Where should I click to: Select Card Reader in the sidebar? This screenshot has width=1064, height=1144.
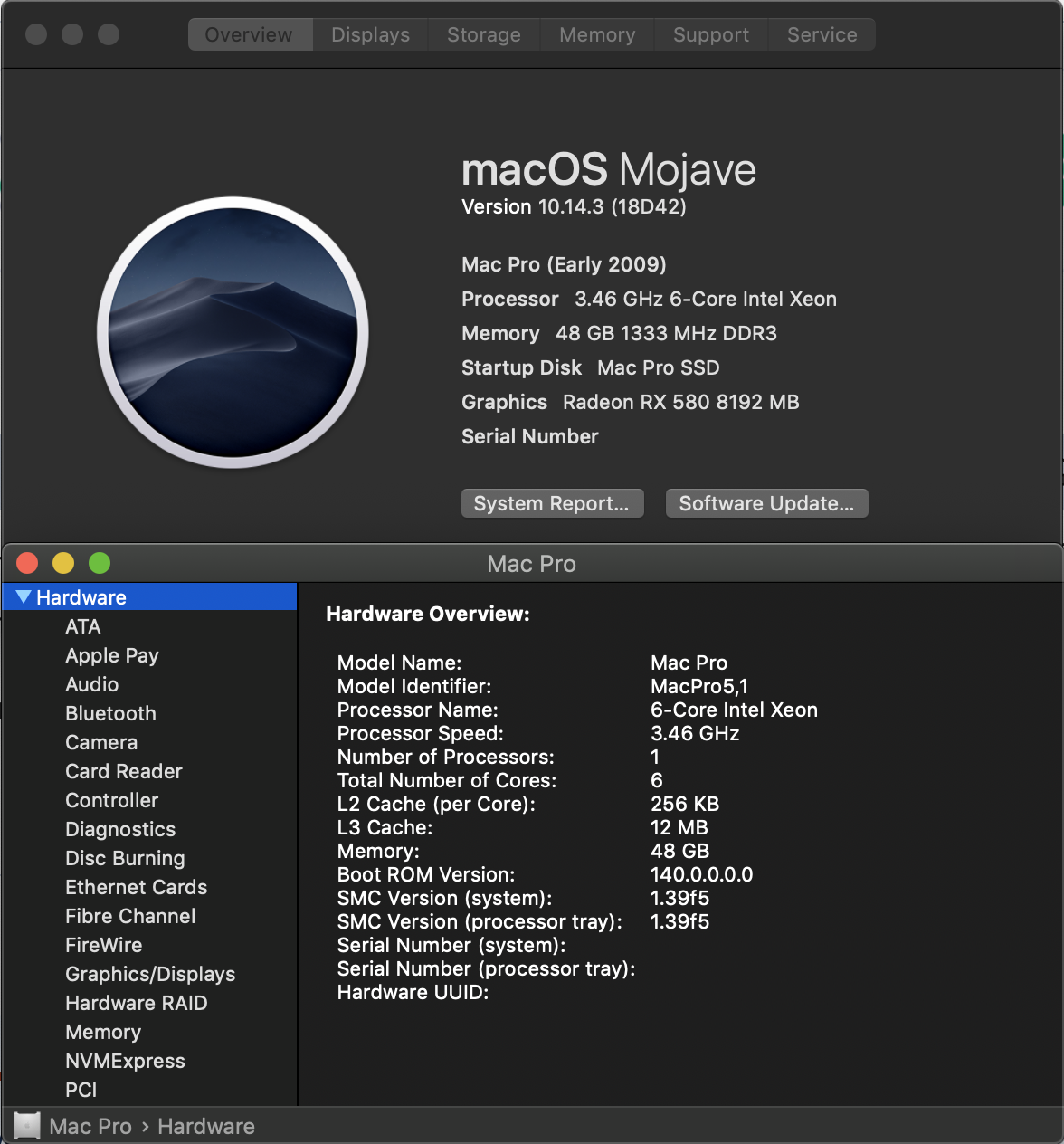pos(124,771)
